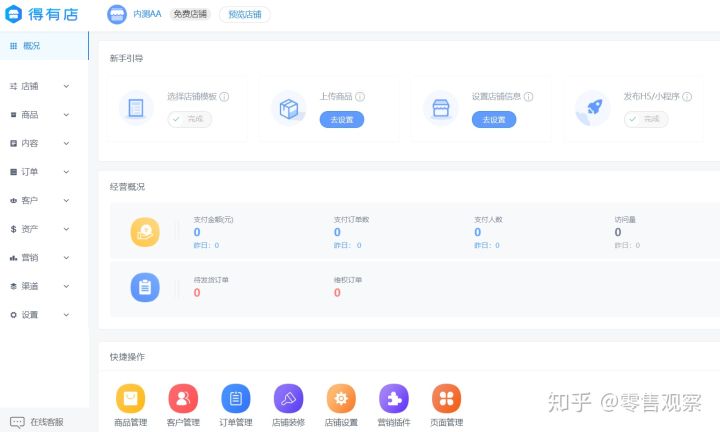Click the blue clipboard orders icon
This screenshot has height=432, width=720.
pyautogui.click(x=145, y=287)
